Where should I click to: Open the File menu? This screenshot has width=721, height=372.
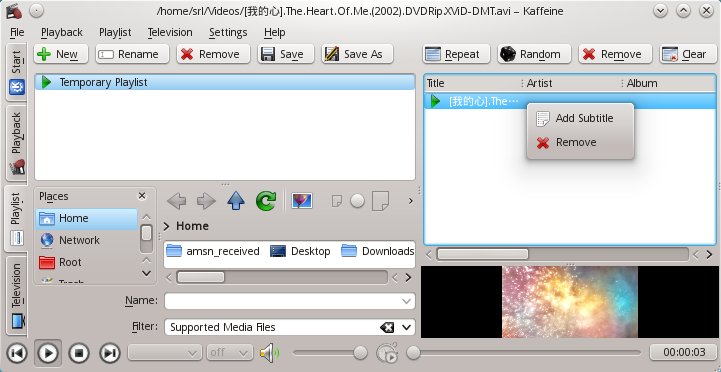[x=17, y=32]
